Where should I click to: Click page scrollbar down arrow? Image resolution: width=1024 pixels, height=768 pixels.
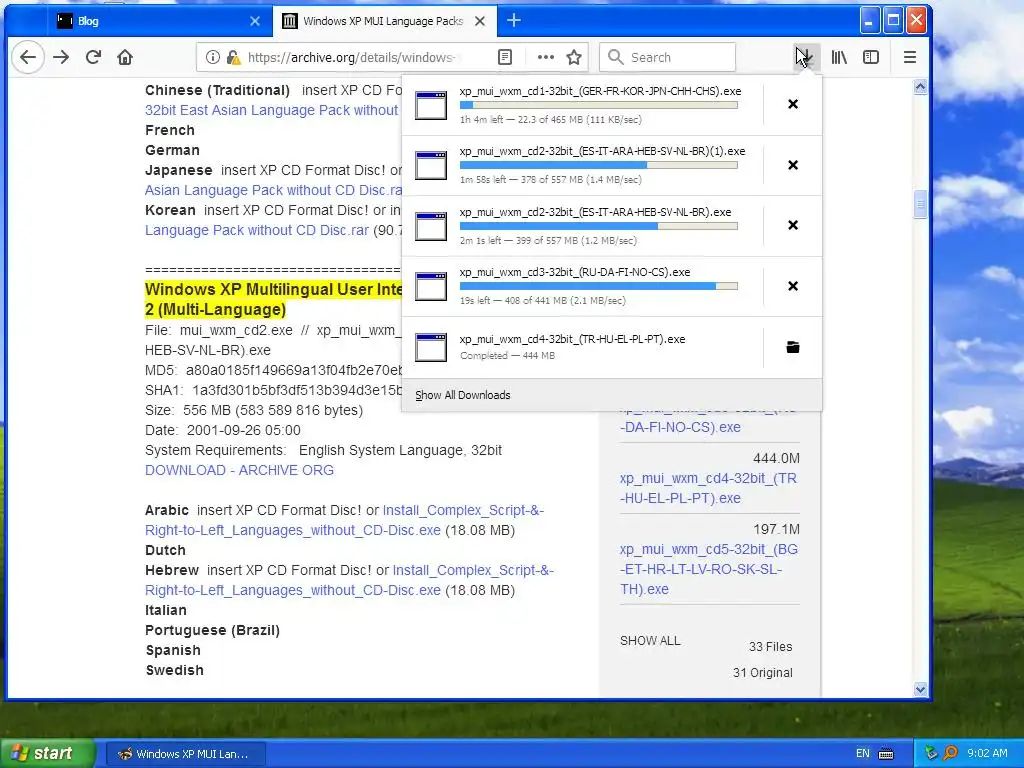pyautogui.click(x=920, y=689)
